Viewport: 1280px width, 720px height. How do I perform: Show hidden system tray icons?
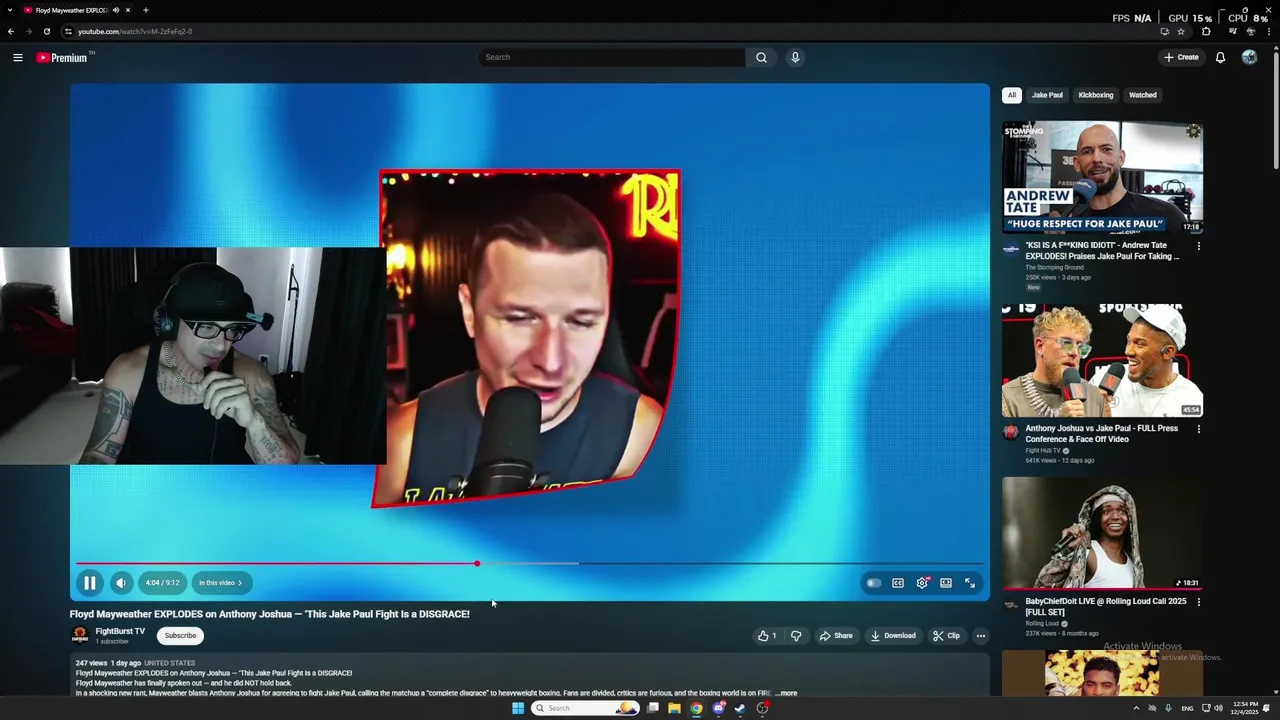click(1136, 708)
